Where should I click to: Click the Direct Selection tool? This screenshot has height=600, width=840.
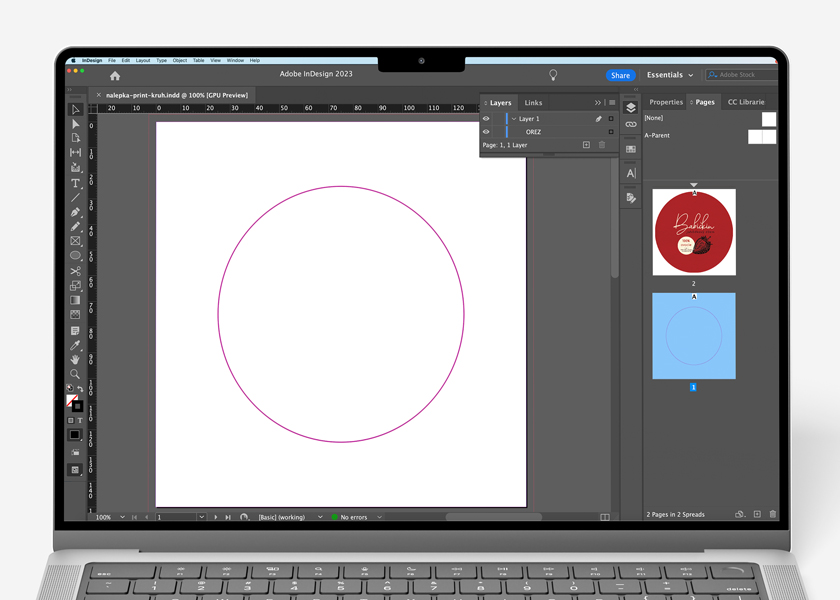coord(75,124)
